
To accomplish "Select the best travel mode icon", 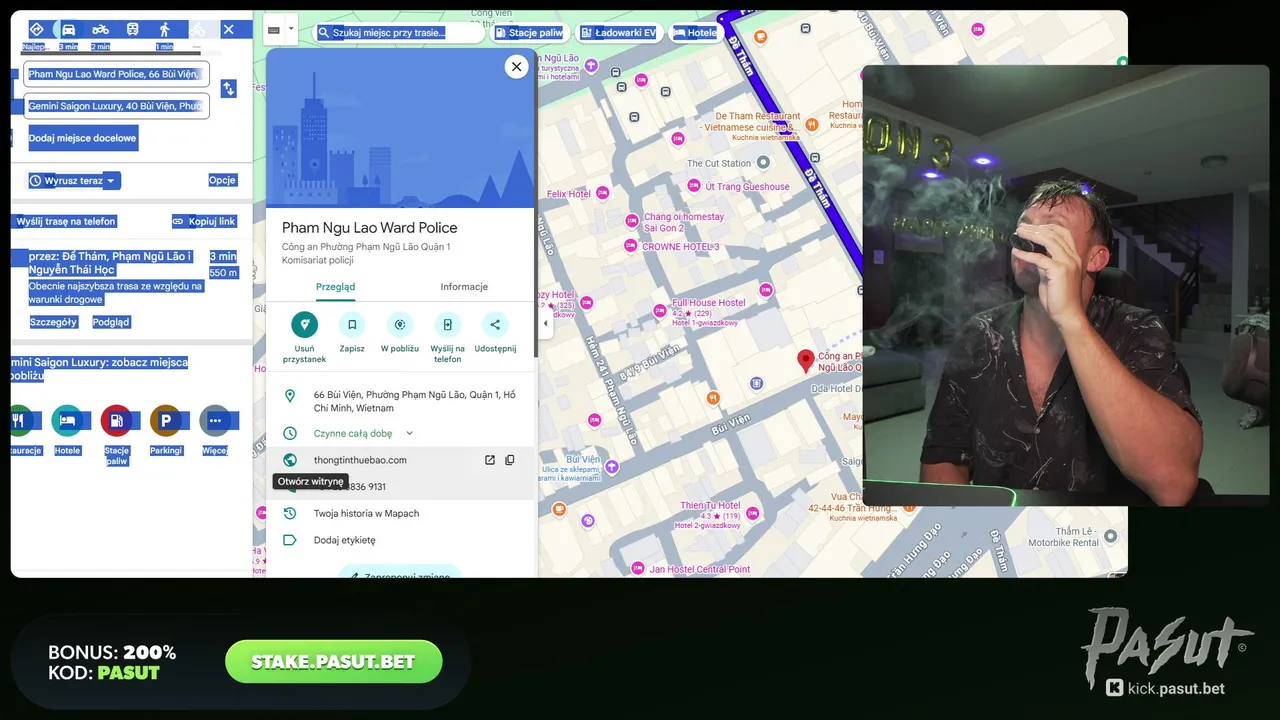I will tap(36, 29).
